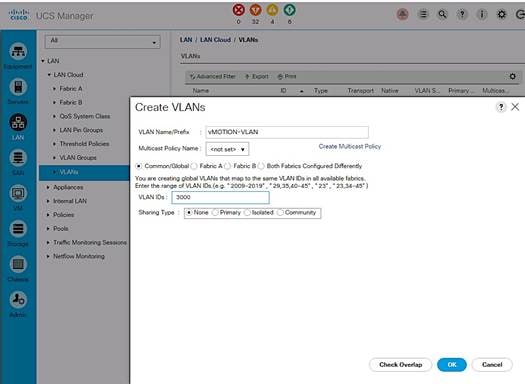Click the VLAN Name/Prefix input field
The width and height of the screenshot is (525, 384).
click(287, 132)
